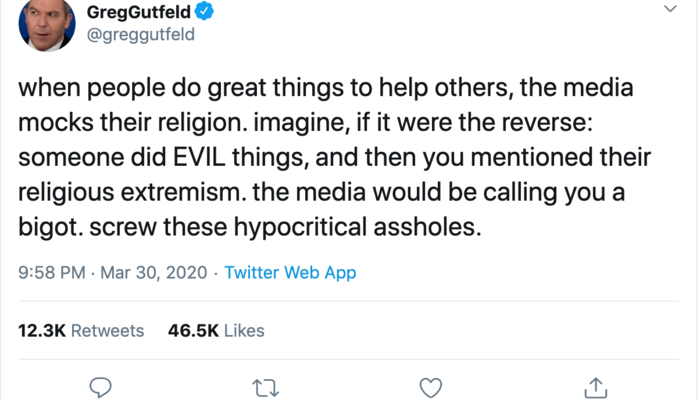The height and width of the screenshot is (400, 700).
Task: Click the Twitter Web App link
Action: pos(290,272)
